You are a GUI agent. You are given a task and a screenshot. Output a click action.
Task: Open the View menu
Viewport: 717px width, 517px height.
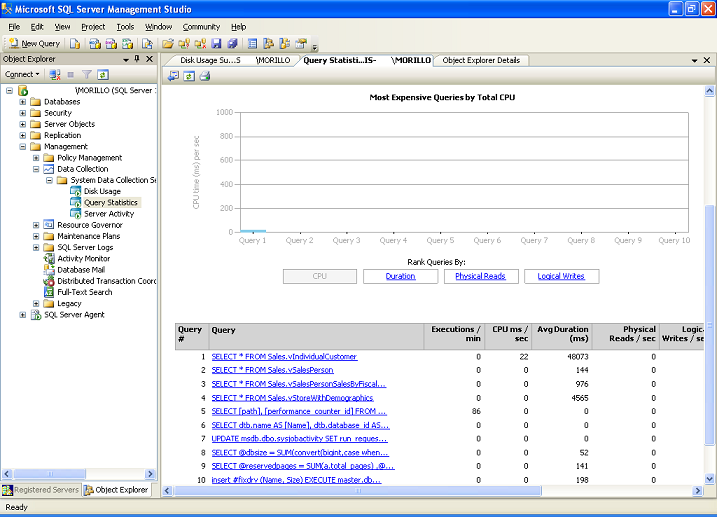tap(62, 27)
